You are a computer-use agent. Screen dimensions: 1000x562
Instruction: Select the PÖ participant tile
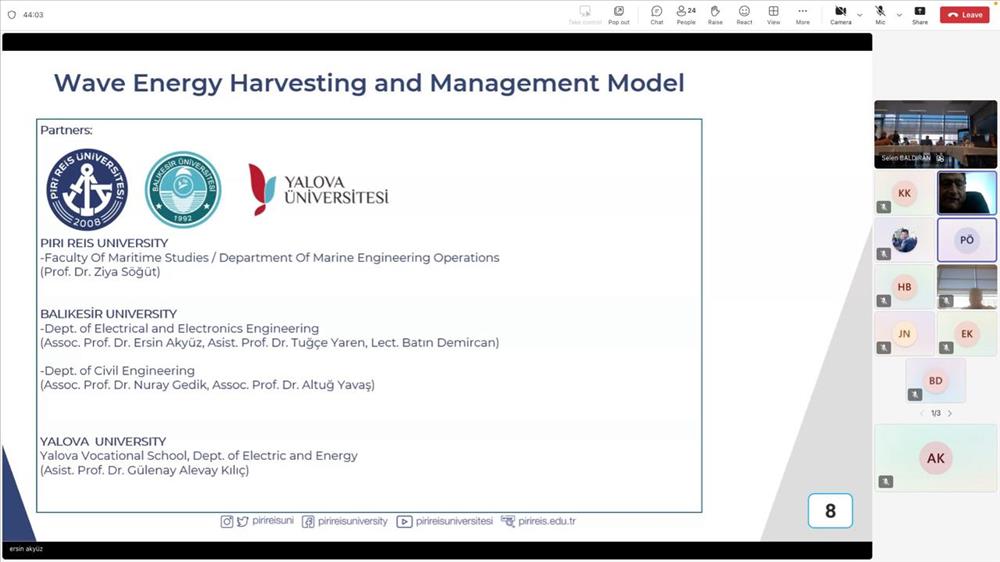tap(967, 240)
